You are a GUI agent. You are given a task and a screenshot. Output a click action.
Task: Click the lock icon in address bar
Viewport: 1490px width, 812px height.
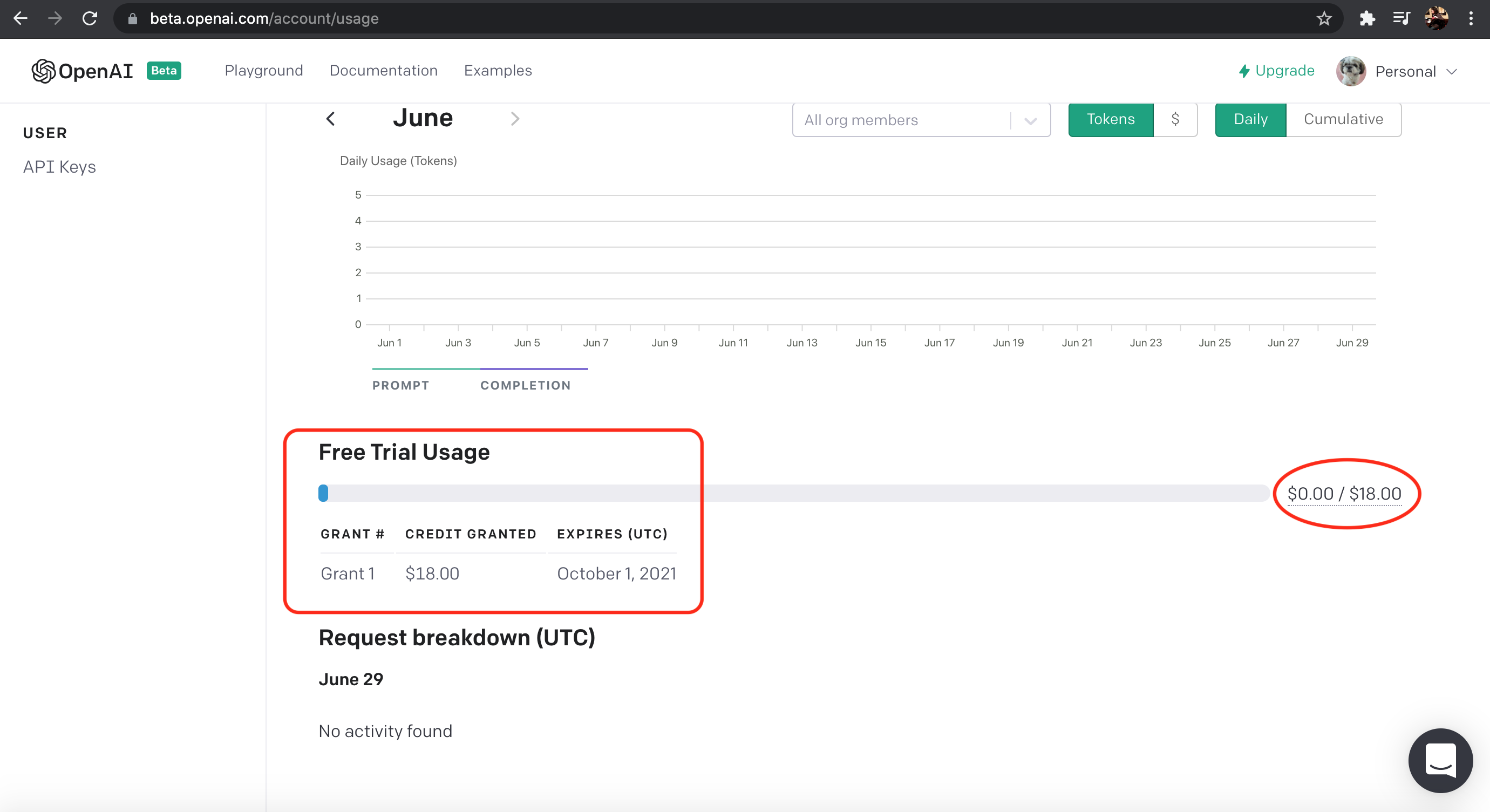coord(132,19)
